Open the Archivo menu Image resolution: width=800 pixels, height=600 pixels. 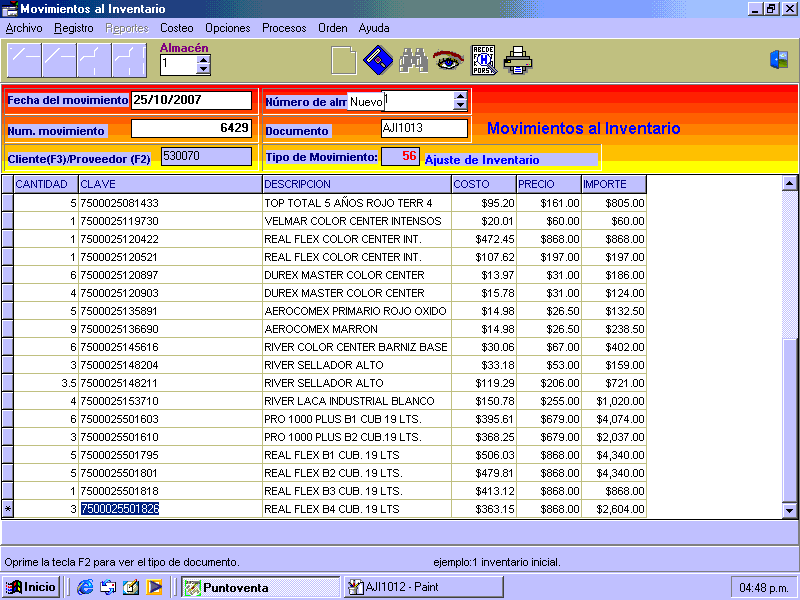24,28
